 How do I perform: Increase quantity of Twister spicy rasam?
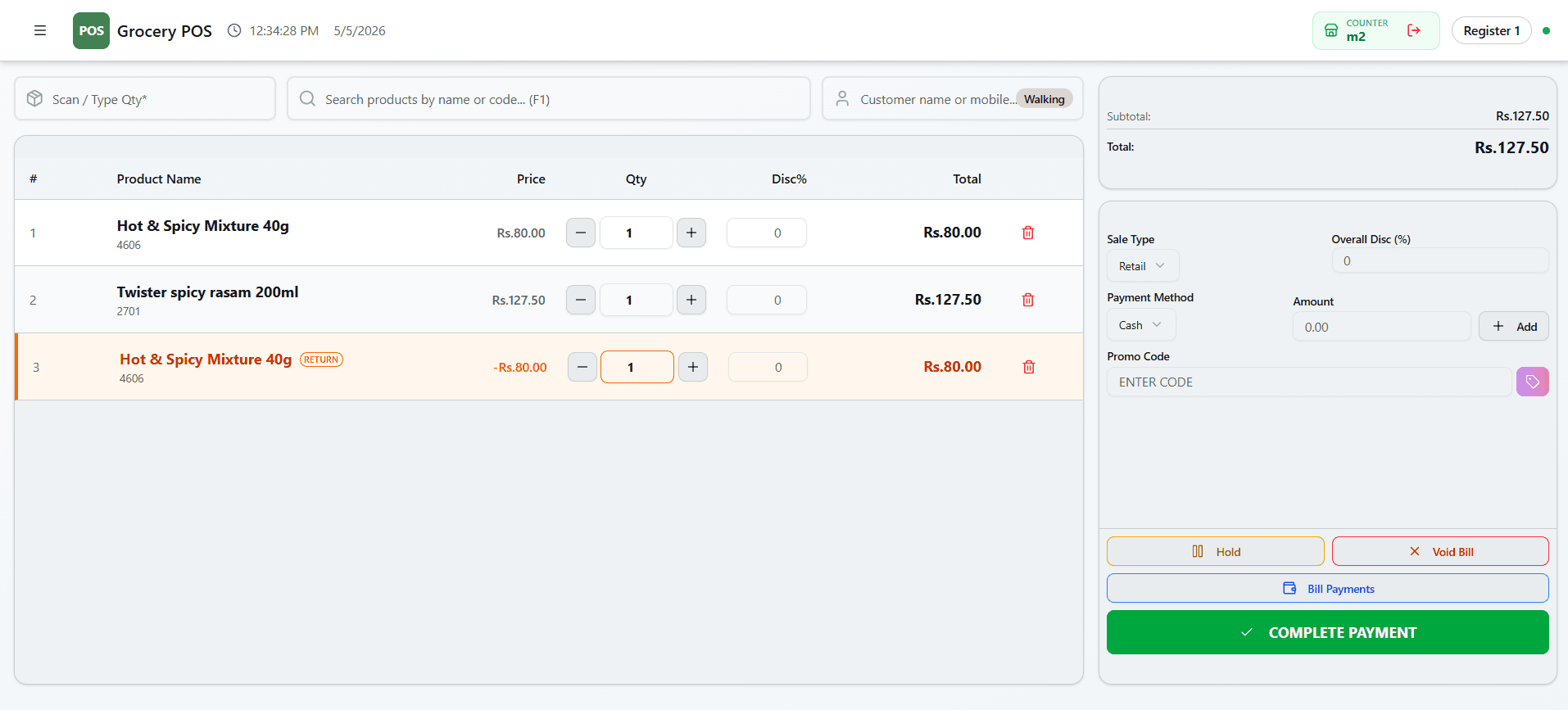(x=691, y=300)
